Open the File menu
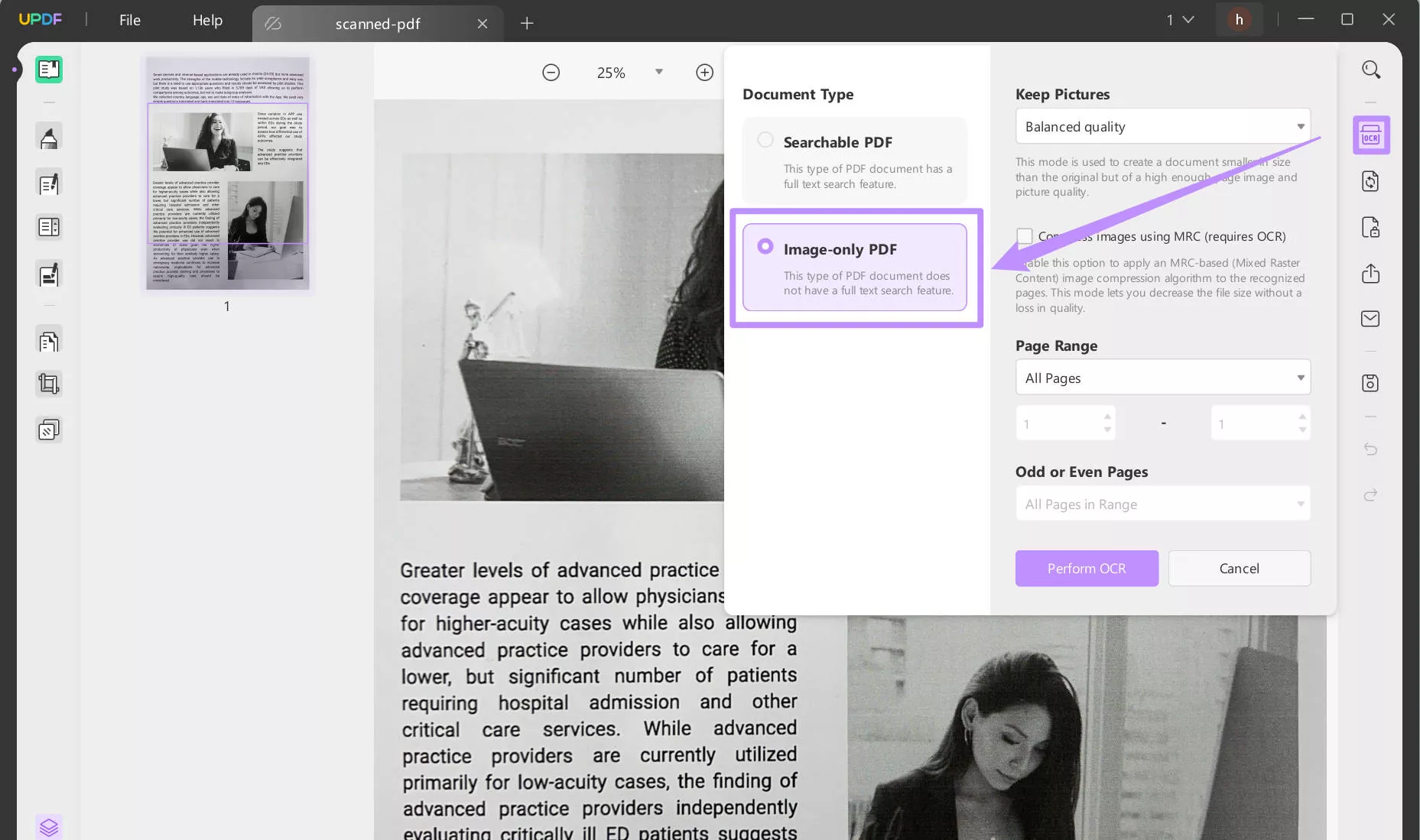1420x840 pixels. [130, 20]
